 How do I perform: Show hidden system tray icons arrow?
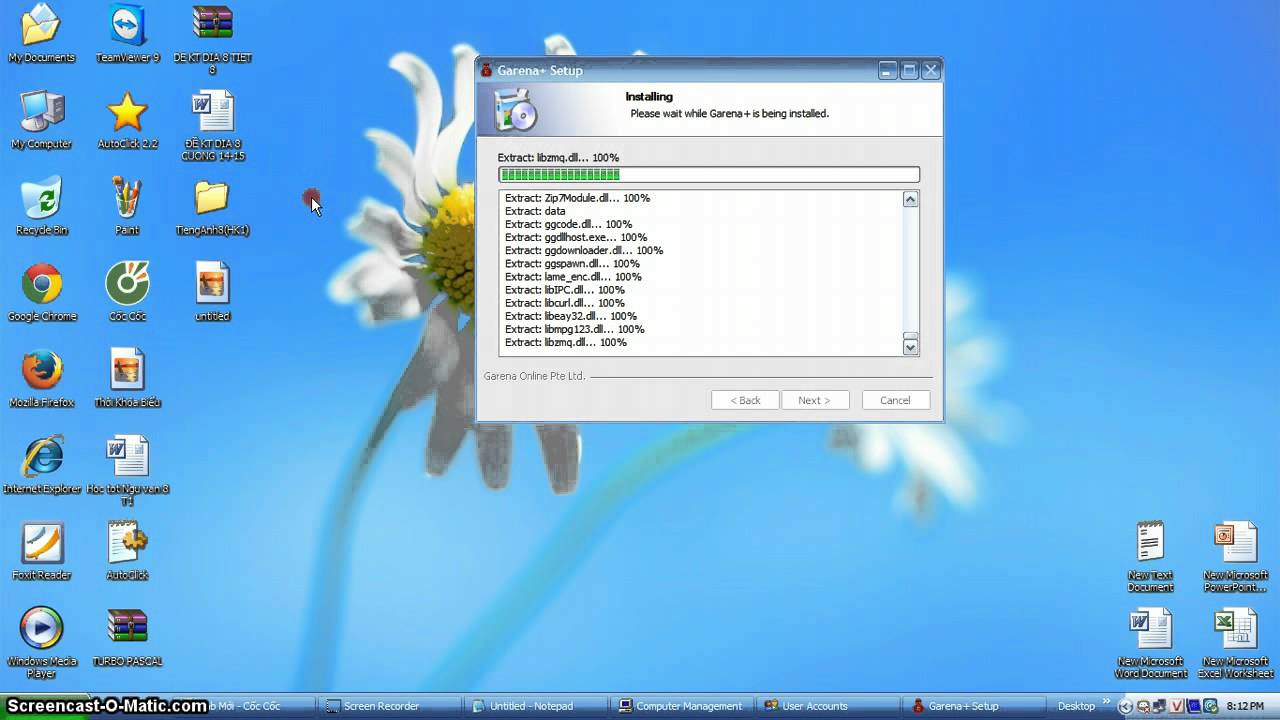tap(1127, 706)
